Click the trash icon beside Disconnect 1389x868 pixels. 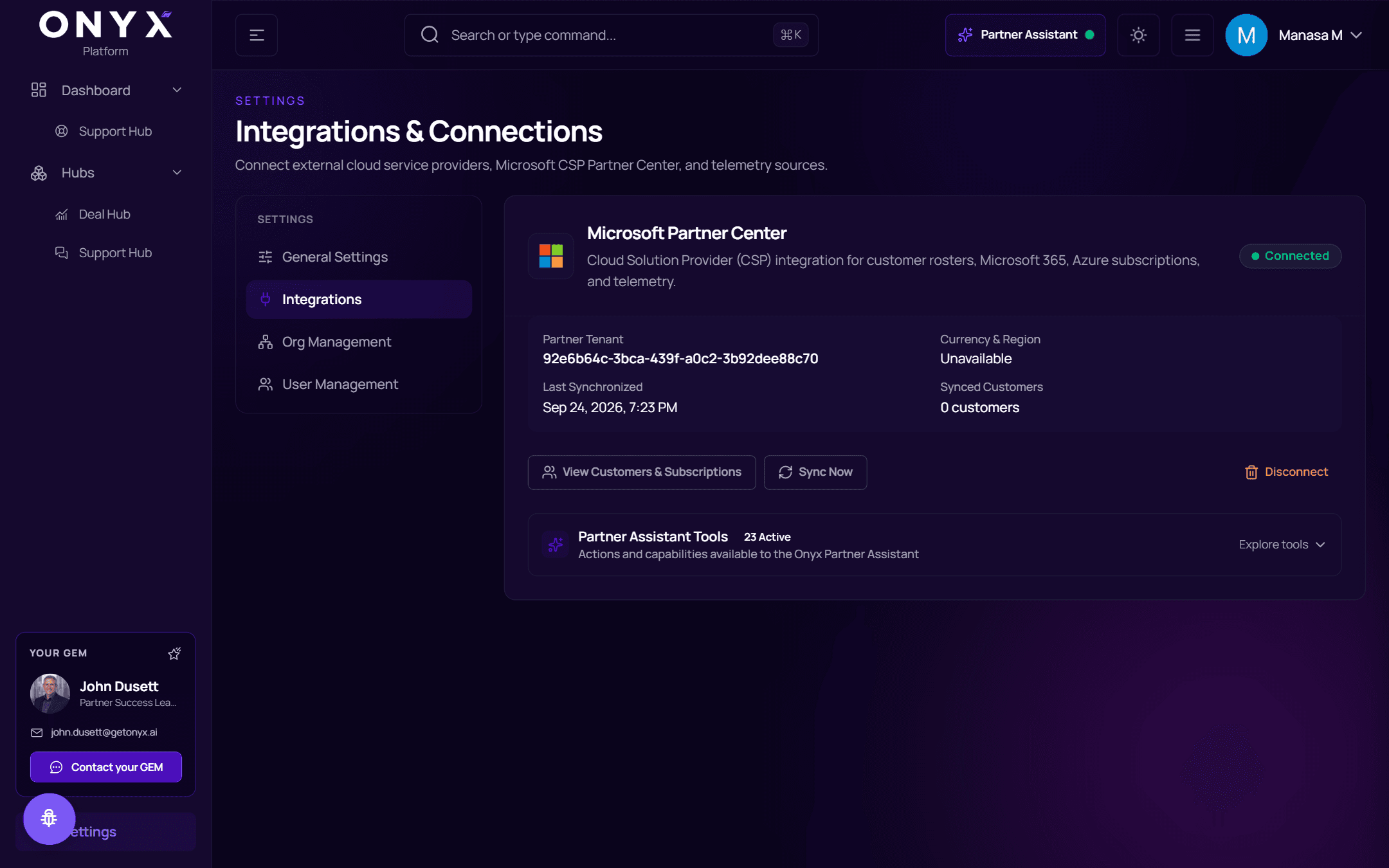coord(1251,473)
